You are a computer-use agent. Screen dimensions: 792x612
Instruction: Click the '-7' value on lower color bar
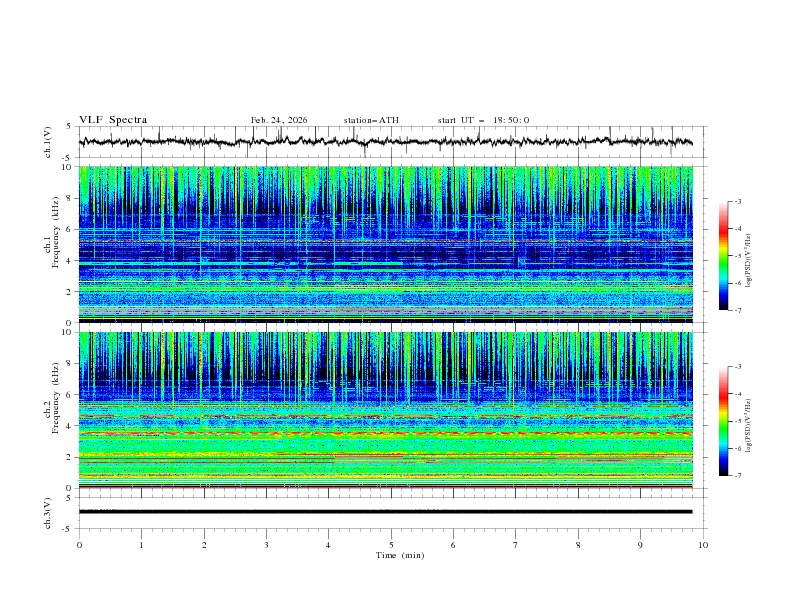[737, 475]
